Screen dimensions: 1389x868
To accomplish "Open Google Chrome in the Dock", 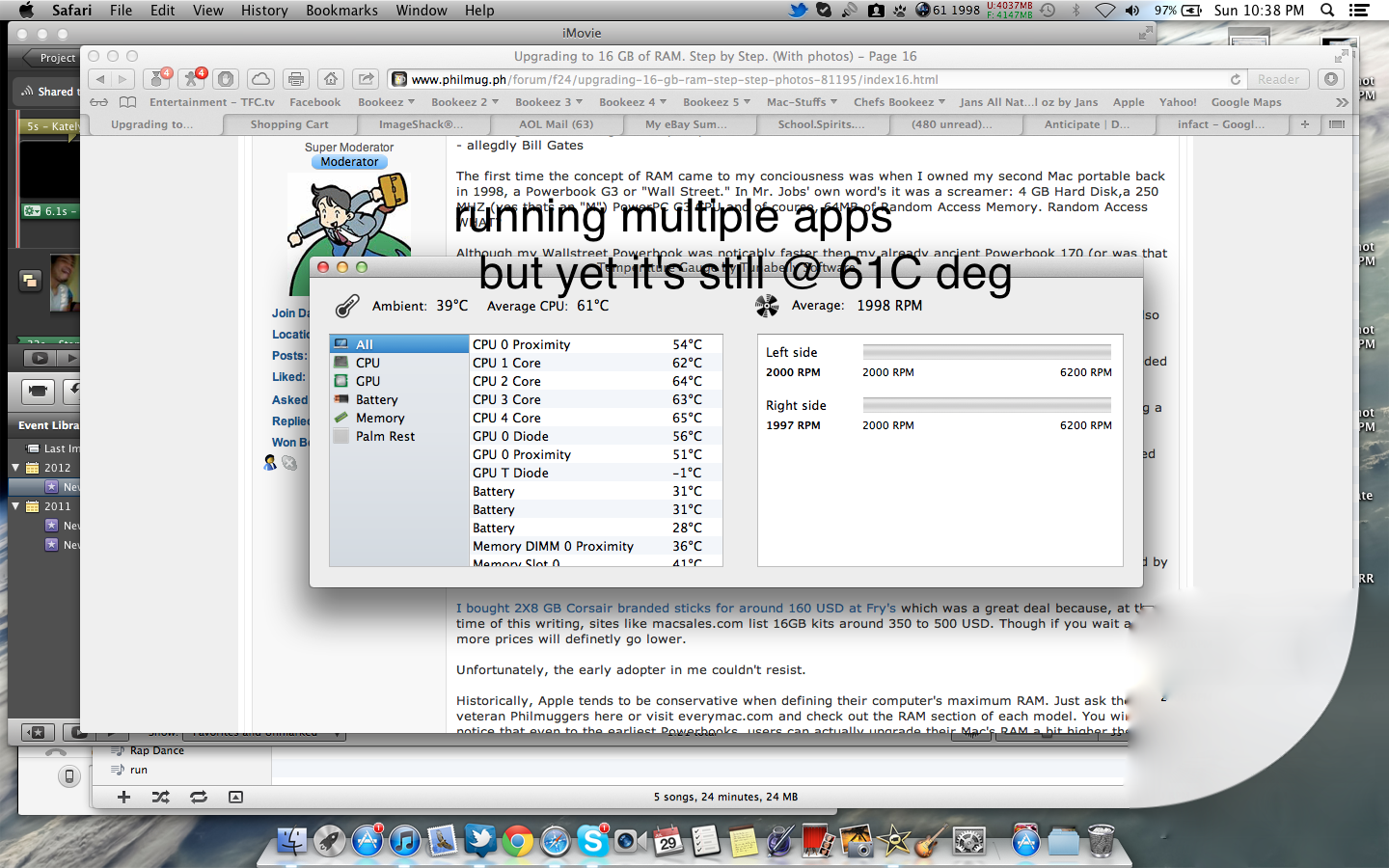I will click(517, 842).
